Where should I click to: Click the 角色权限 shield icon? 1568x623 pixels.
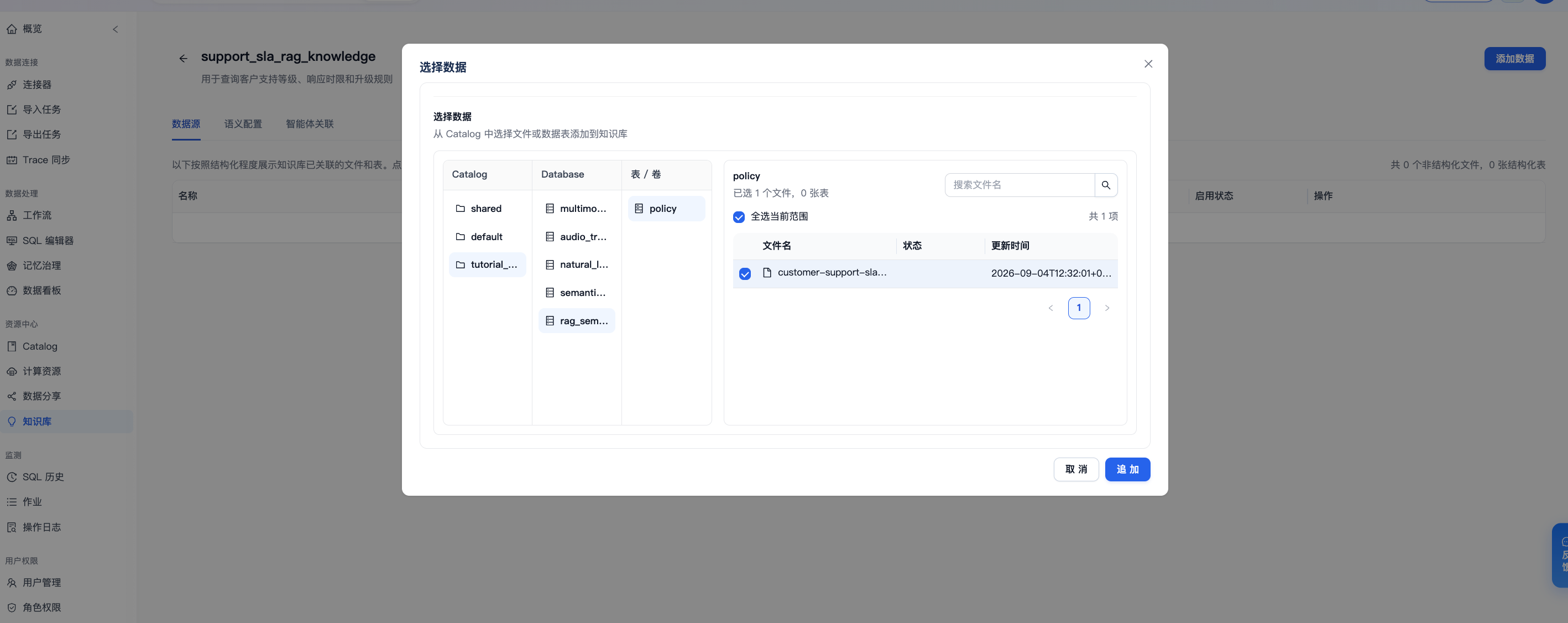(12, 608)
